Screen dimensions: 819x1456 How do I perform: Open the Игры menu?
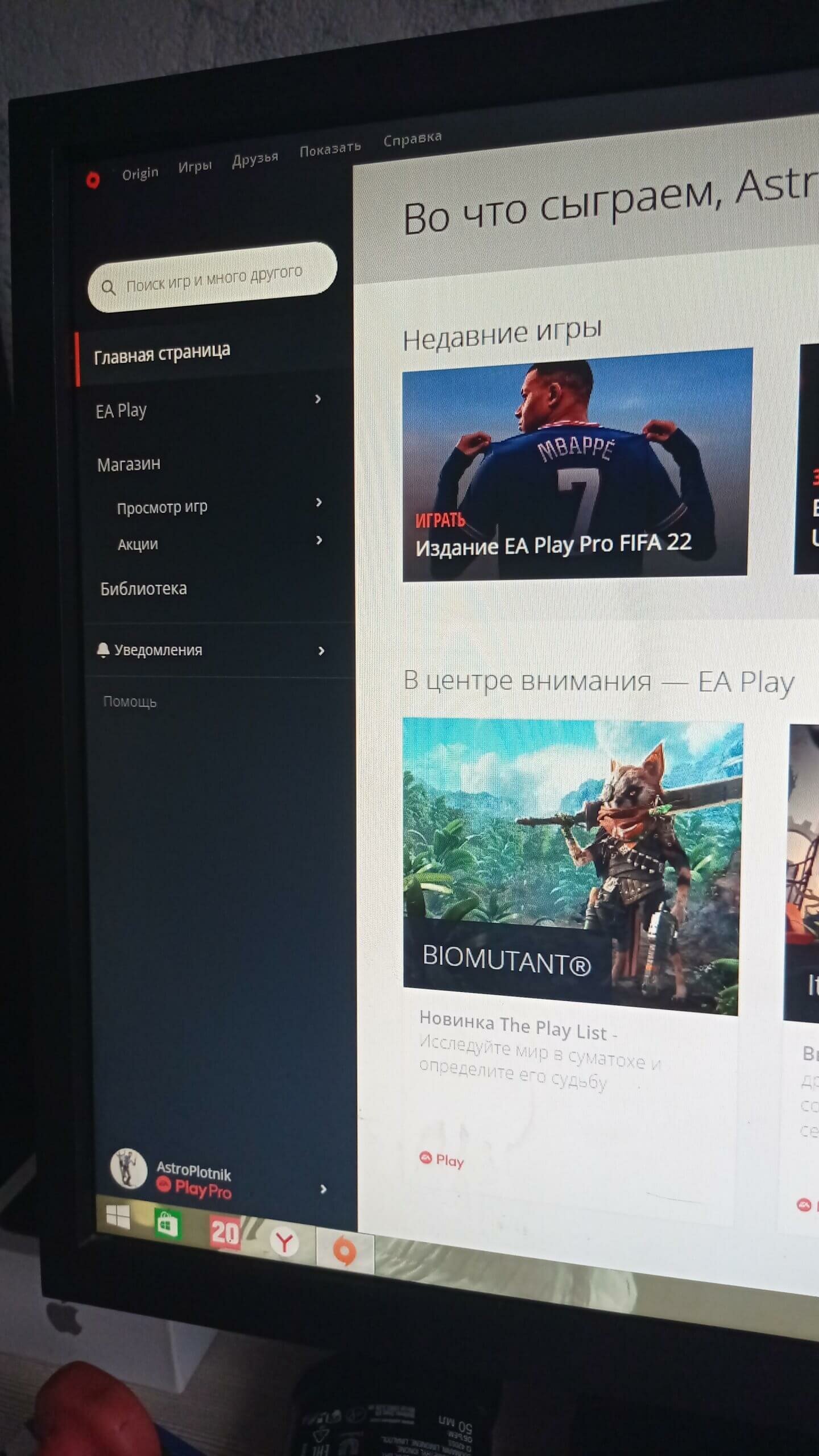click(x=195, y=166)
